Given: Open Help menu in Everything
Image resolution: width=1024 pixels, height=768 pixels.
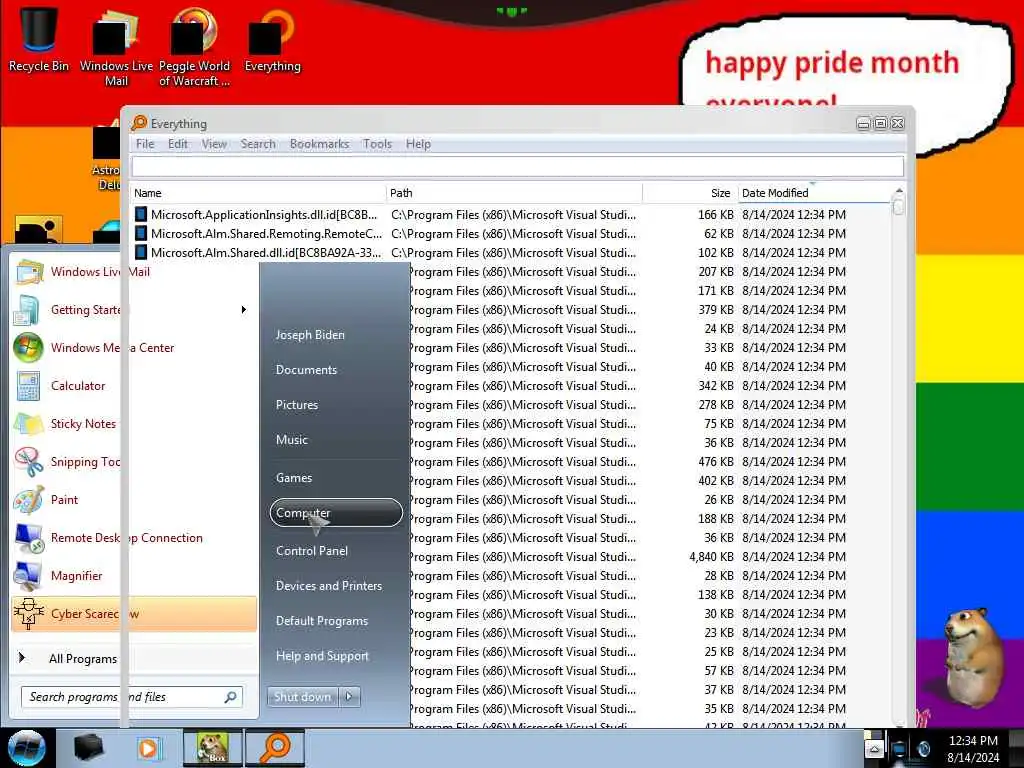Looking at the screenshot, I should [418, 144].
